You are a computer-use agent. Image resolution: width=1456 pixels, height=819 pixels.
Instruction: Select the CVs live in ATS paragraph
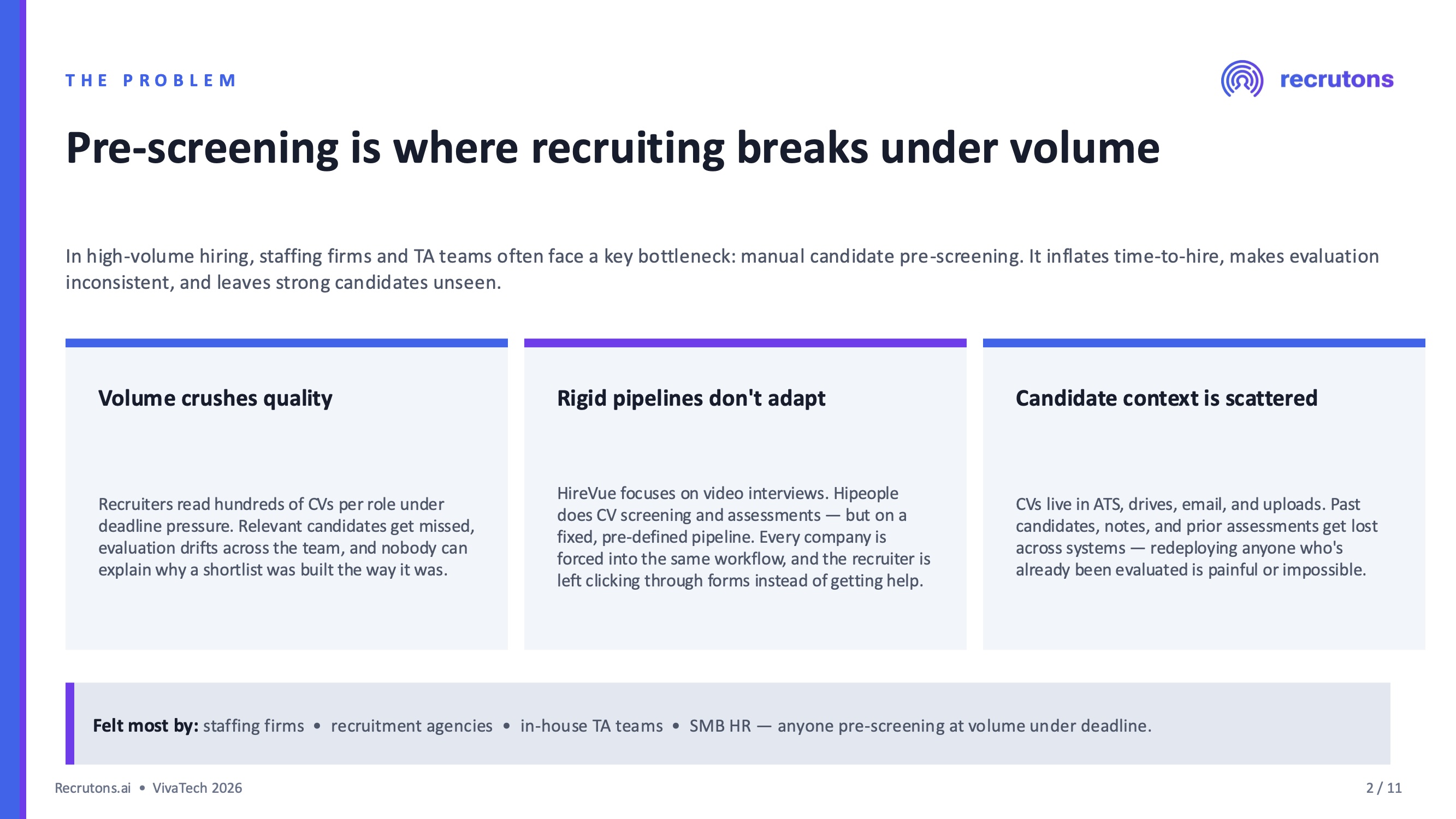tap(1197, 537)
